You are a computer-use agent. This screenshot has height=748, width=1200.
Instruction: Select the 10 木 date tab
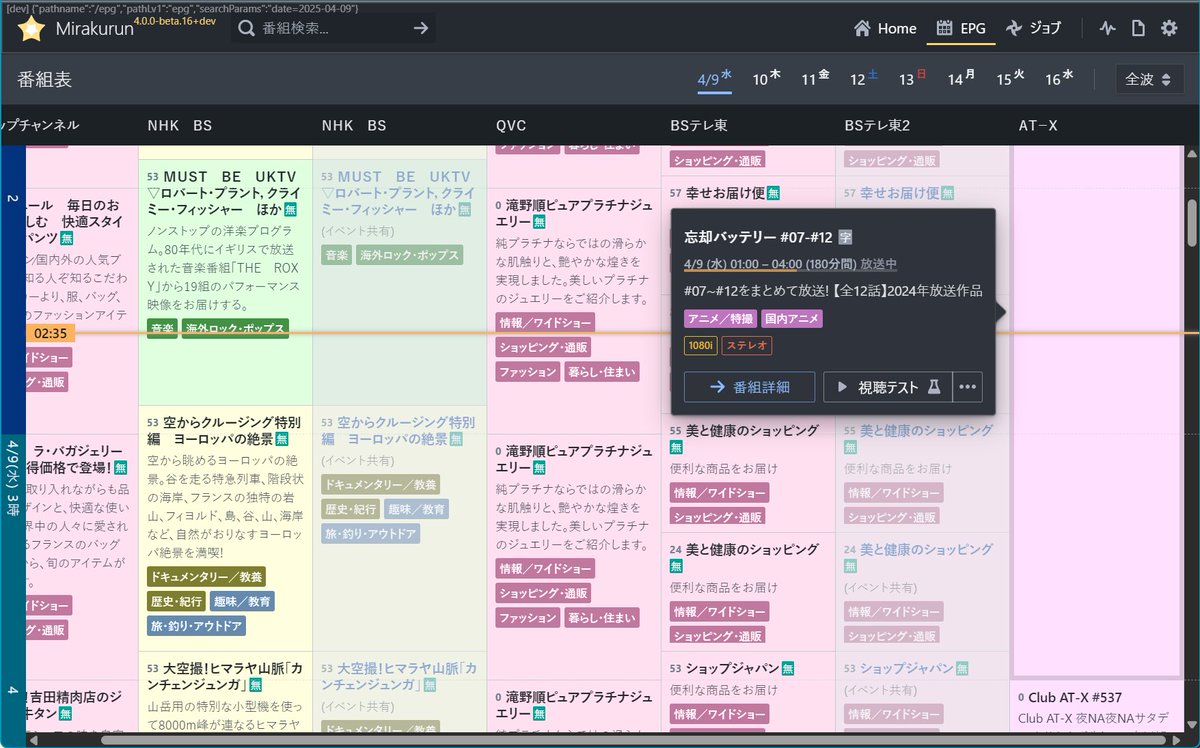(x=767, y=78)
